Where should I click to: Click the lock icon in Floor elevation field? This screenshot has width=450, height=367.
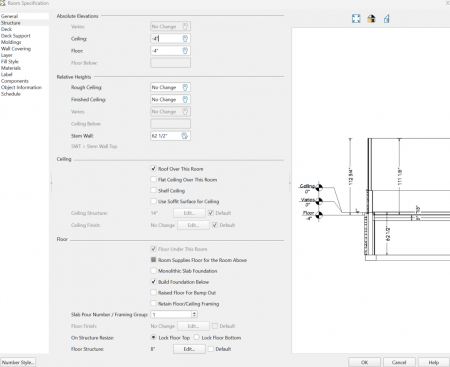pos(185,51)
